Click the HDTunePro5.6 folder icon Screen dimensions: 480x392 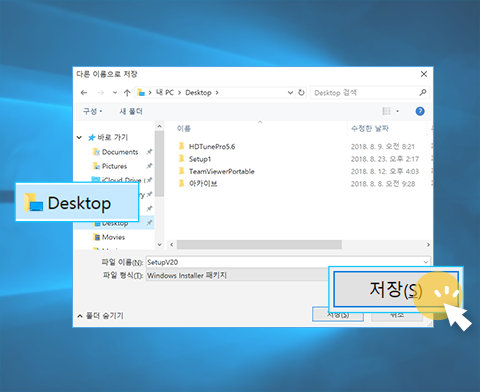182,146
